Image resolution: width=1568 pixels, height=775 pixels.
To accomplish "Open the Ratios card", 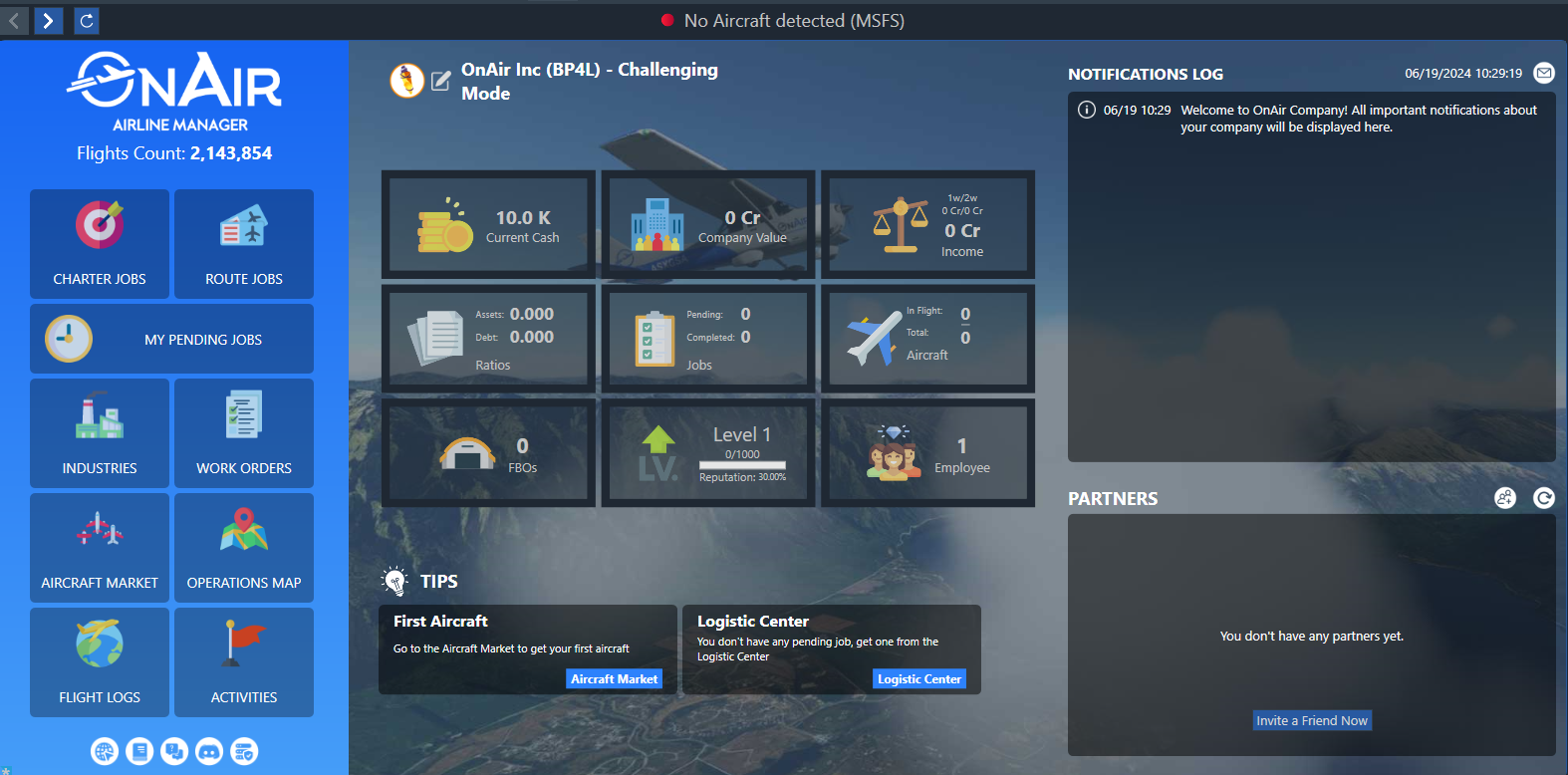I will tap(488, 339).
